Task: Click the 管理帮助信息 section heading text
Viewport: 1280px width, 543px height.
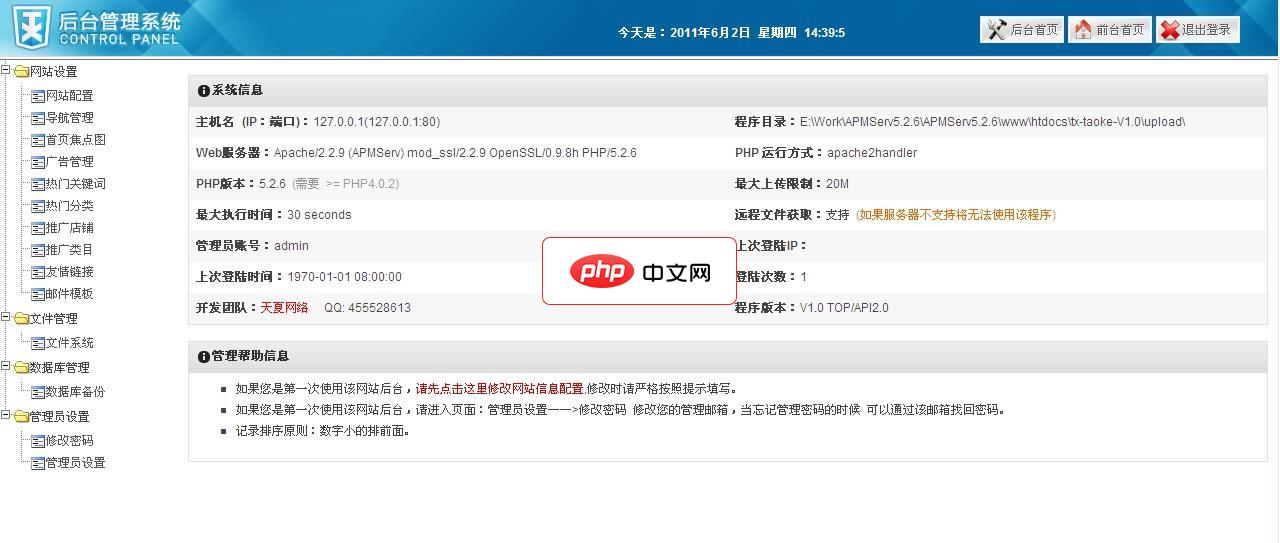Action: (250, 356)
